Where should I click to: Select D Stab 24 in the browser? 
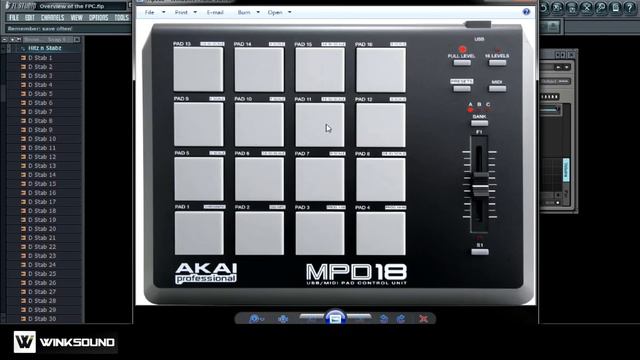click(x=42, y=264)
